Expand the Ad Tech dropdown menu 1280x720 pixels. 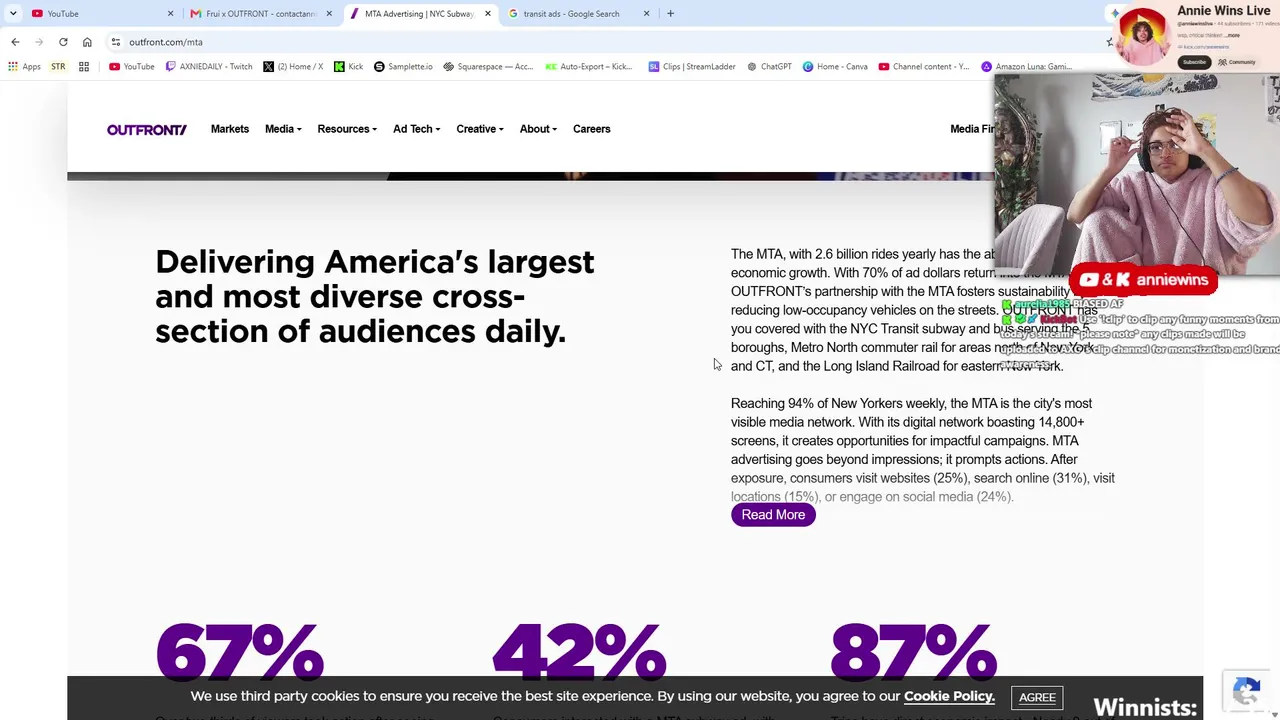pos(417,129)
